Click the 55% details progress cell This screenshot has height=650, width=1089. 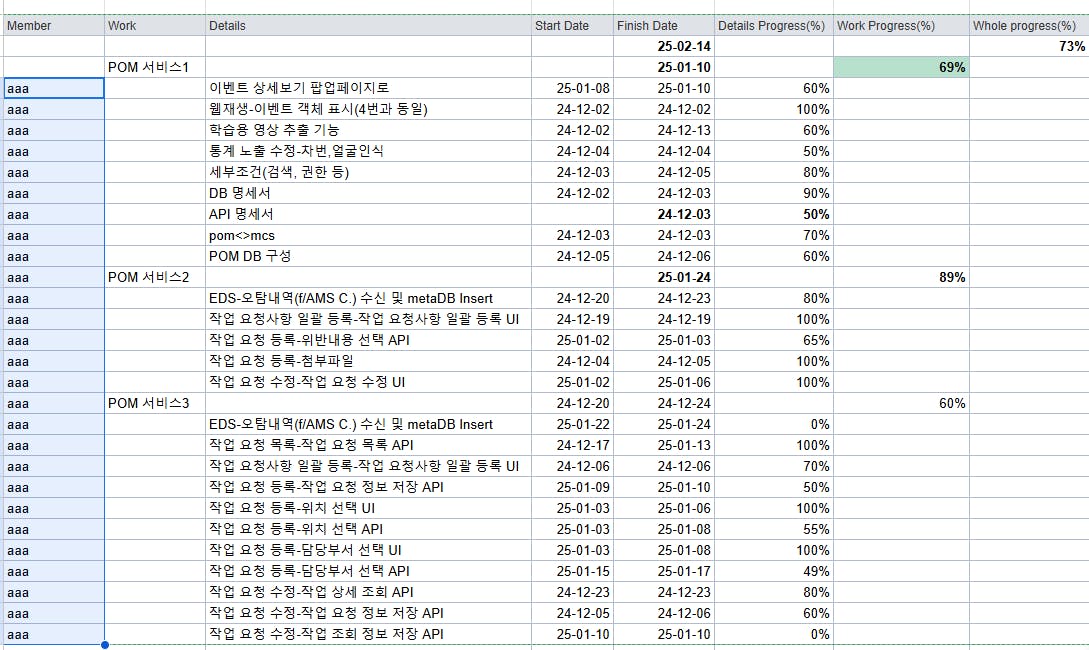[x=774, y=529]
